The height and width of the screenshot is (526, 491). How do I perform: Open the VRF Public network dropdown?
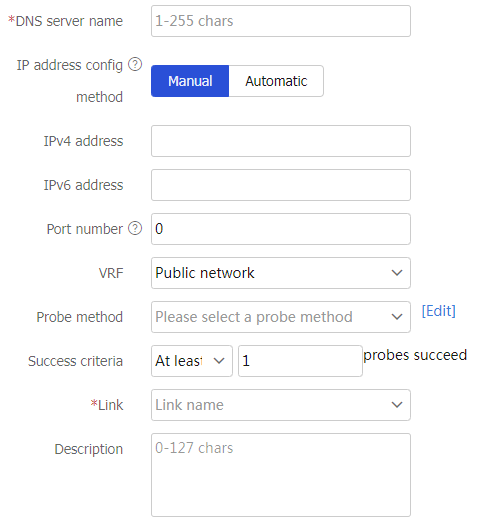coord(281,273)
